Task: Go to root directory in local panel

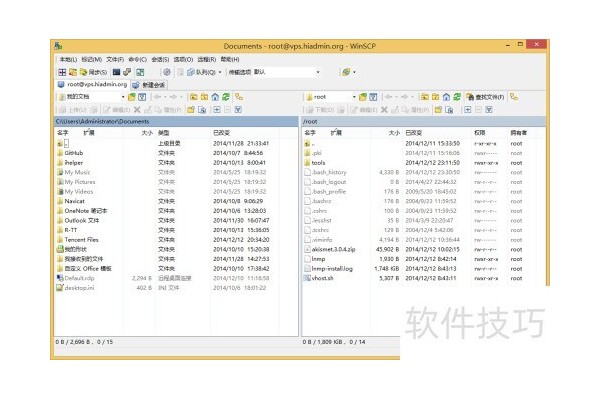Action: [204, 97]
